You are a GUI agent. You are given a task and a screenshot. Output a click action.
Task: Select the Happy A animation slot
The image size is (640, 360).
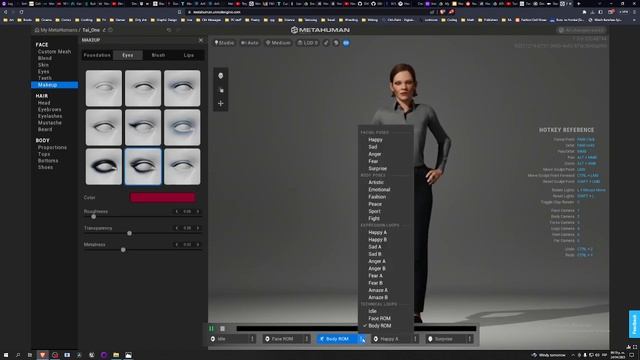(392, 339)
